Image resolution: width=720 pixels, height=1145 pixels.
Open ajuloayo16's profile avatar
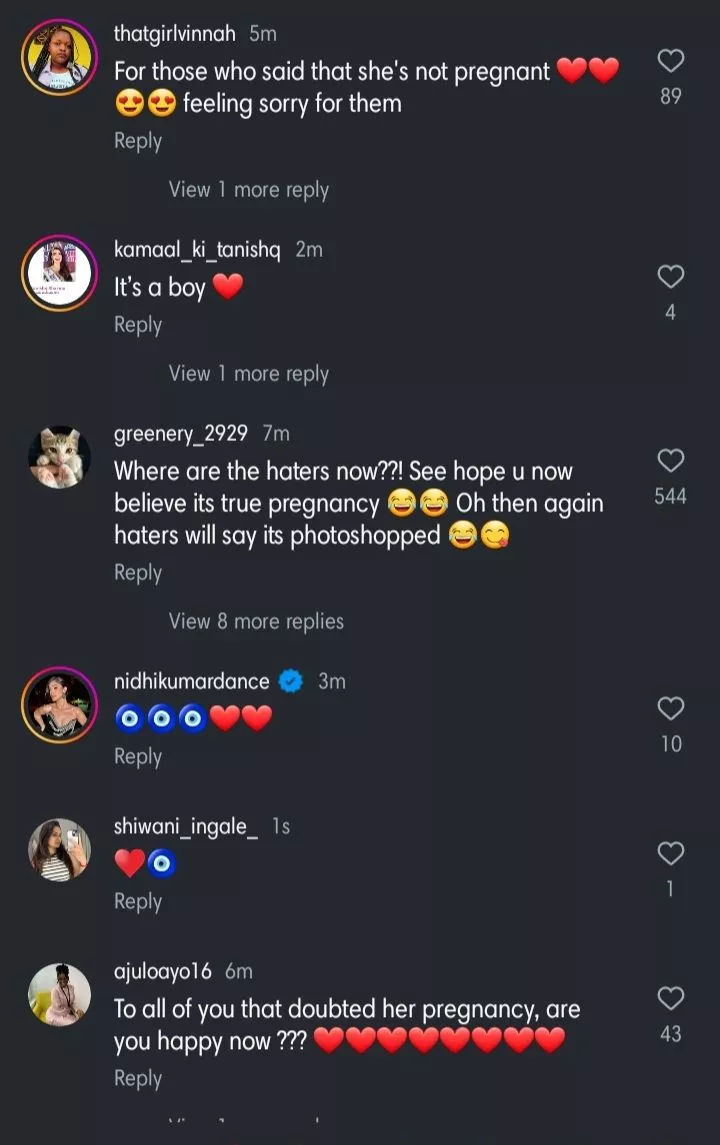click(58, 995)
